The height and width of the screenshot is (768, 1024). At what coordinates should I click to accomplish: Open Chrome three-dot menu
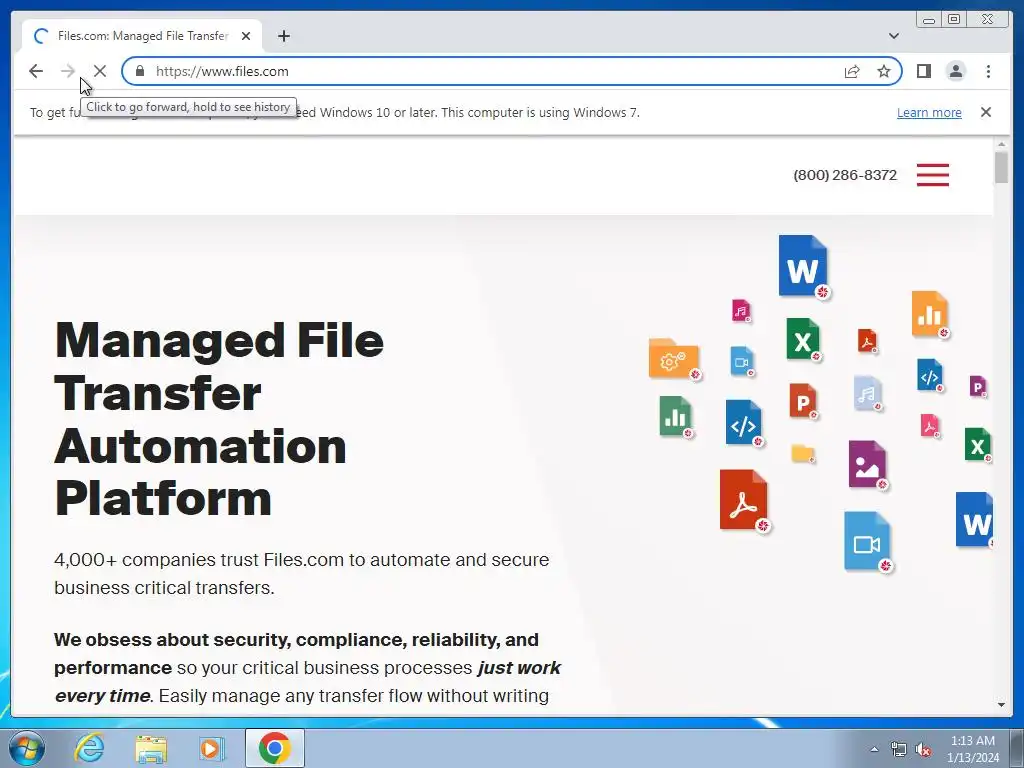click(988, 71)
